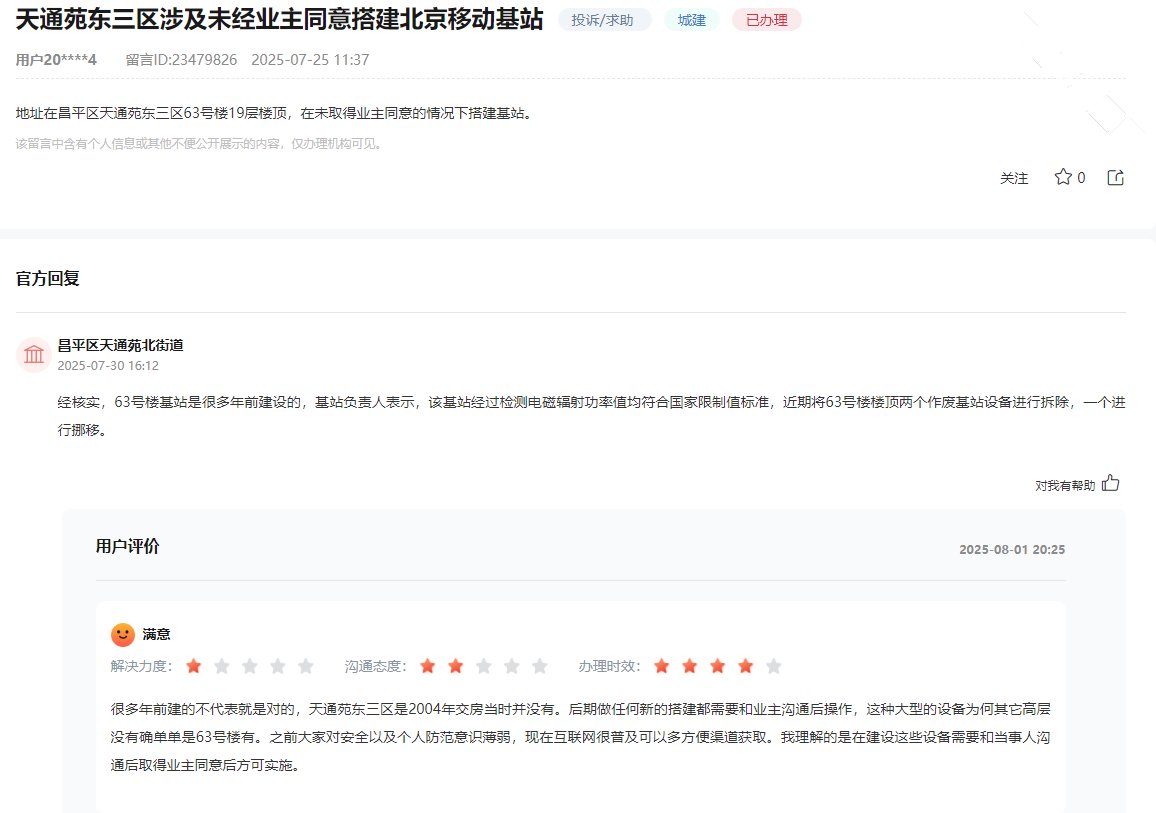Screen dimensions: 1156x813
Task: Click the thumbs-up icon for 对我有帮助
Action: [x=1110, y=484]
